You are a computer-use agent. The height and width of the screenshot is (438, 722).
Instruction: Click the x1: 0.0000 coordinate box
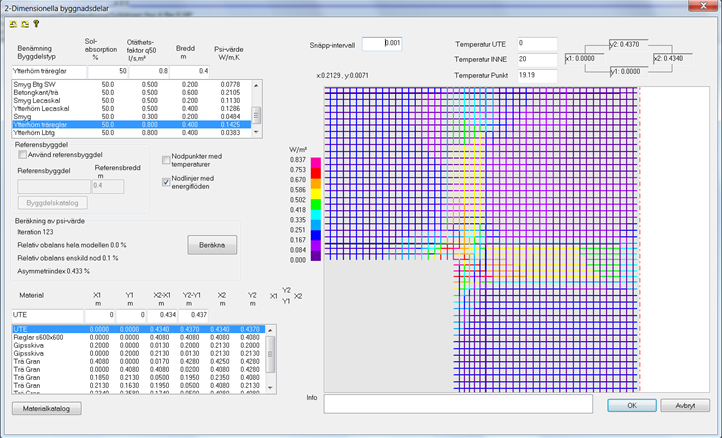584,58
